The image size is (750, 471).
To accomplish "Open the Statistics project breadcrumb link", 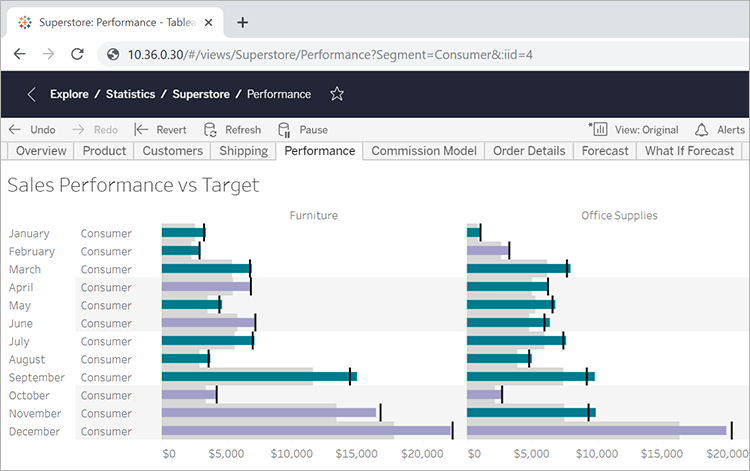I will click(x=131, y=94).
